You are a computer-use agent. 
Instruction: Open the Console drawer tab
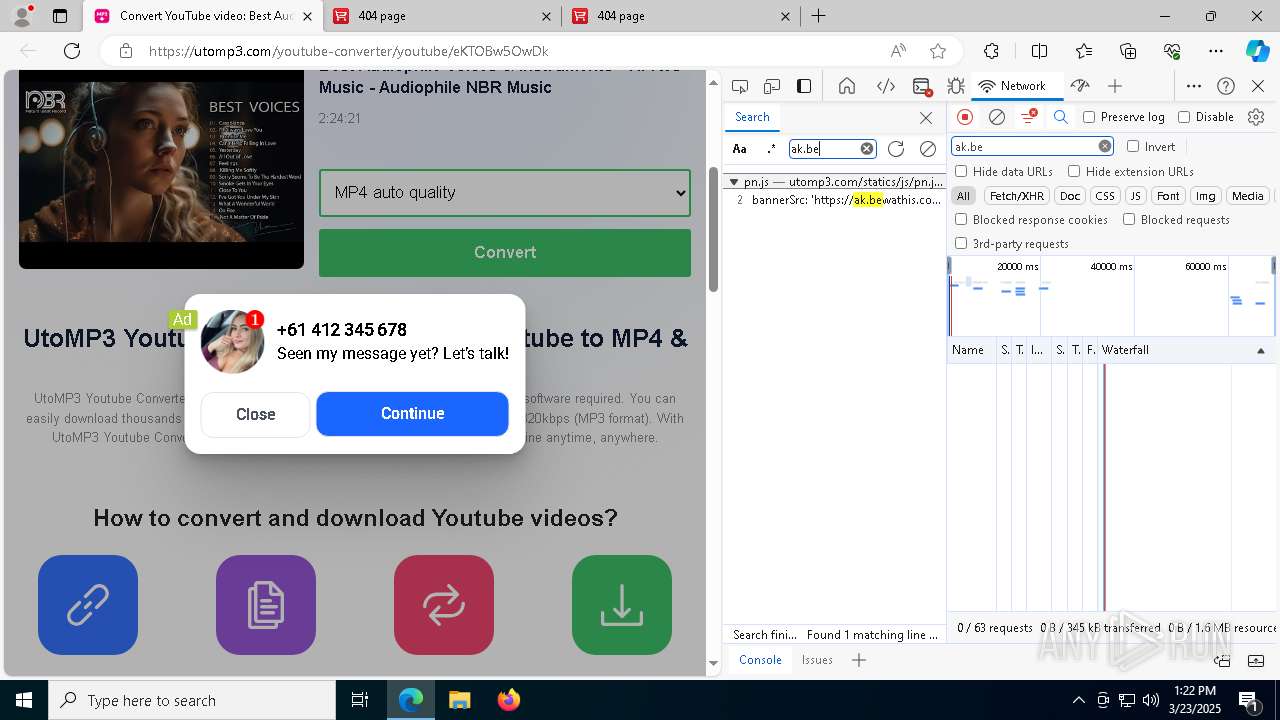click(760, 660)
